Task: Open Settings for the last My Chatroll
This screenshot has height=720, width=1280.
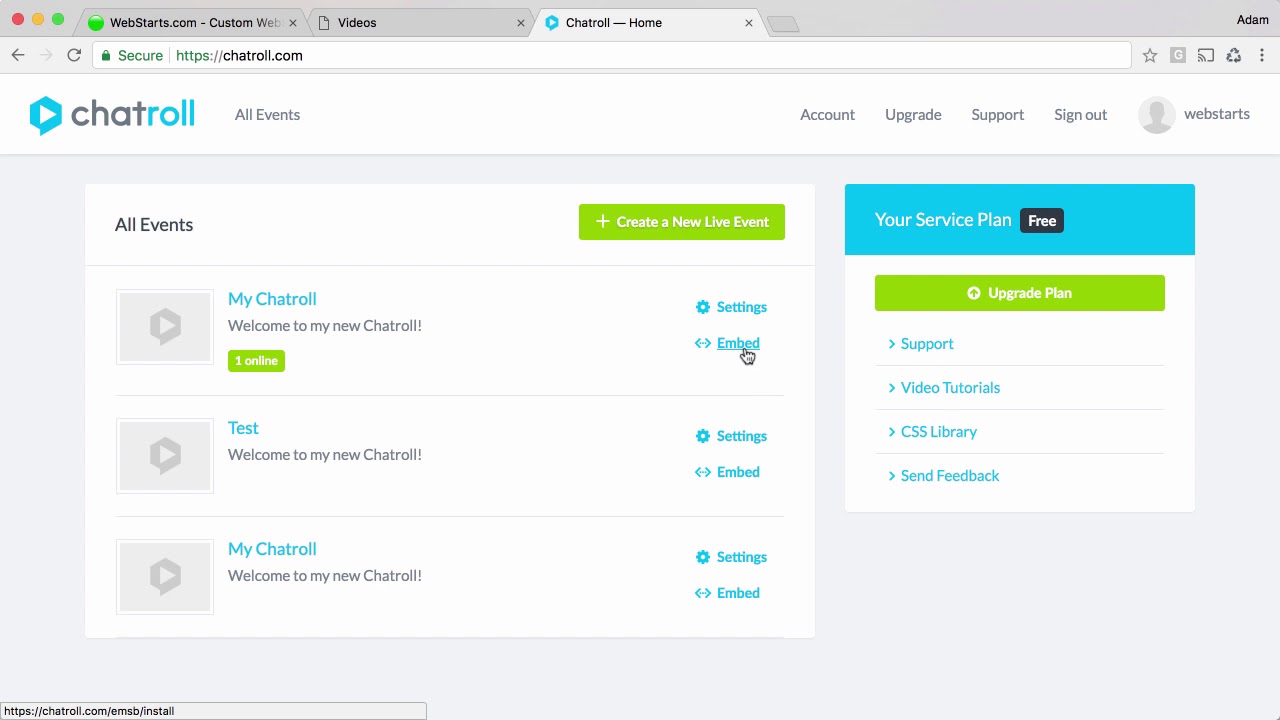Action: [x=742, y=557]
